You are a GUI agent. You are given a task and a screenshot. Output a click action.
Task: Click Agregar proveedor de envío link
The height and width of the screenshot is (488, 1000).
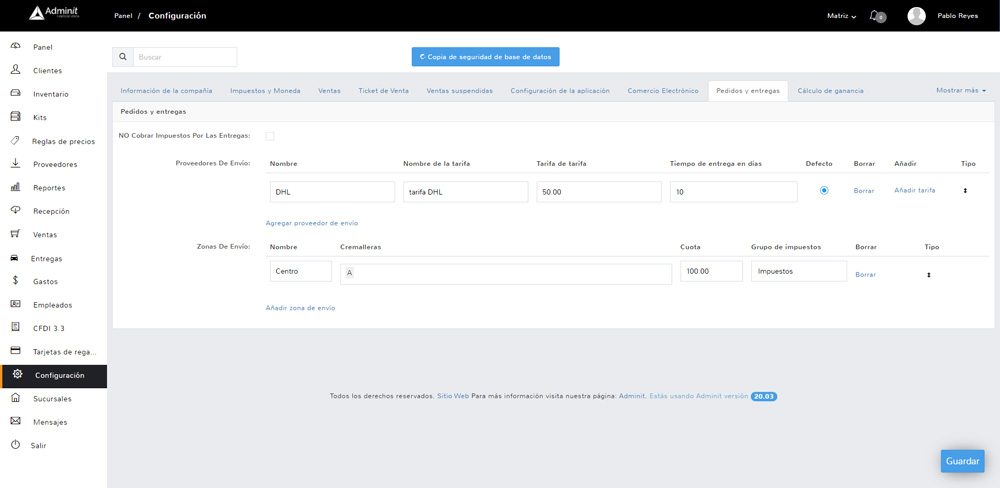pos(312,223)
